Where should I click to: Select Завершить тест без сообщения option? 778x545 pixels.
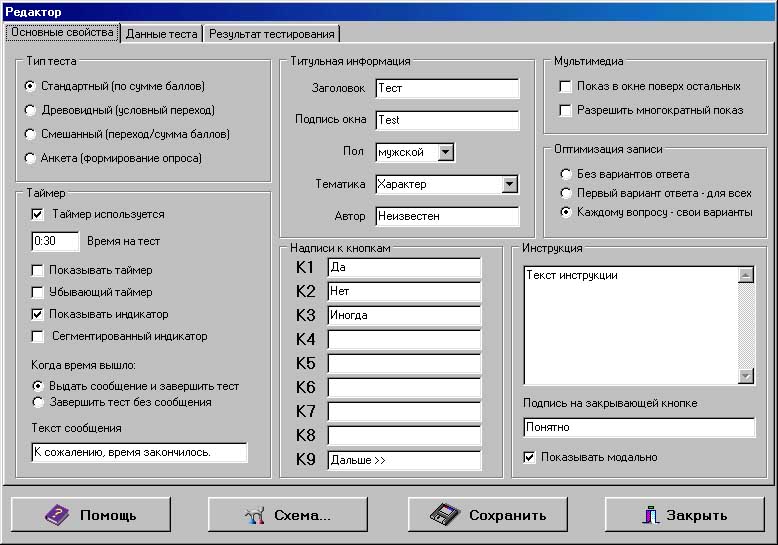[x=38, y=402]
